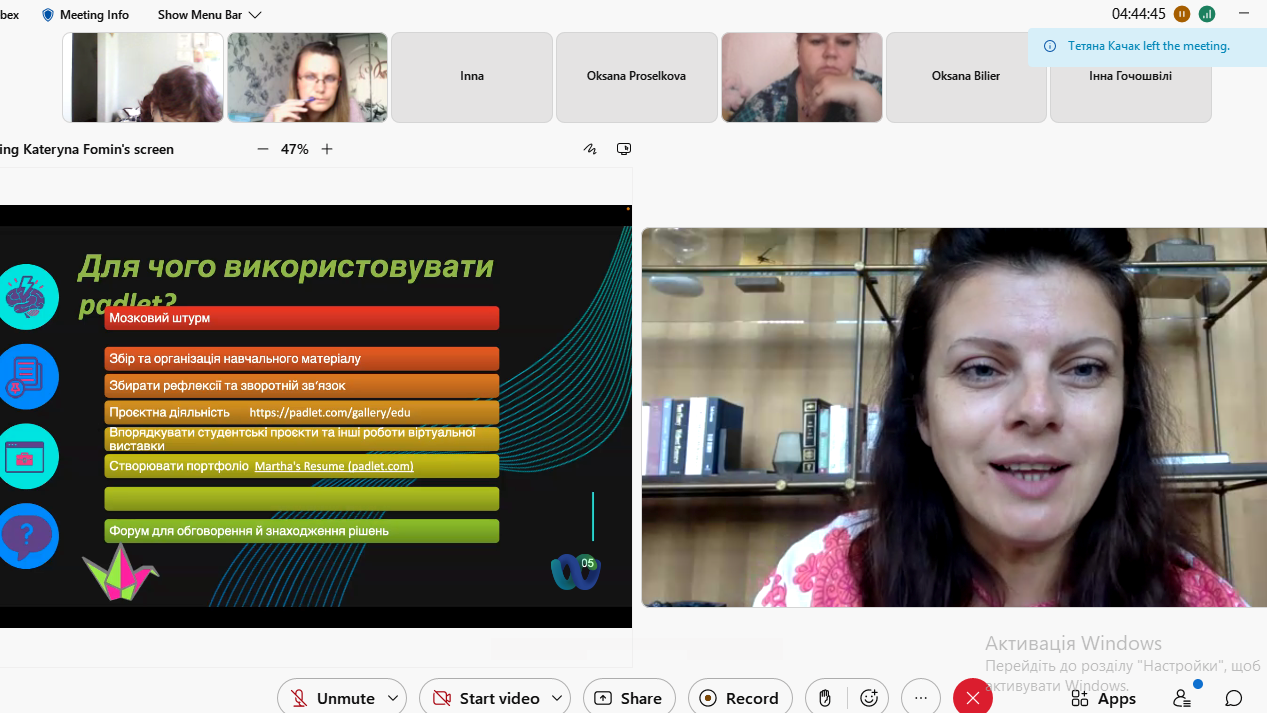Select Oksana Proselkova's participant tile
The width and height of the screenshot is (1267, 713).
636,77
